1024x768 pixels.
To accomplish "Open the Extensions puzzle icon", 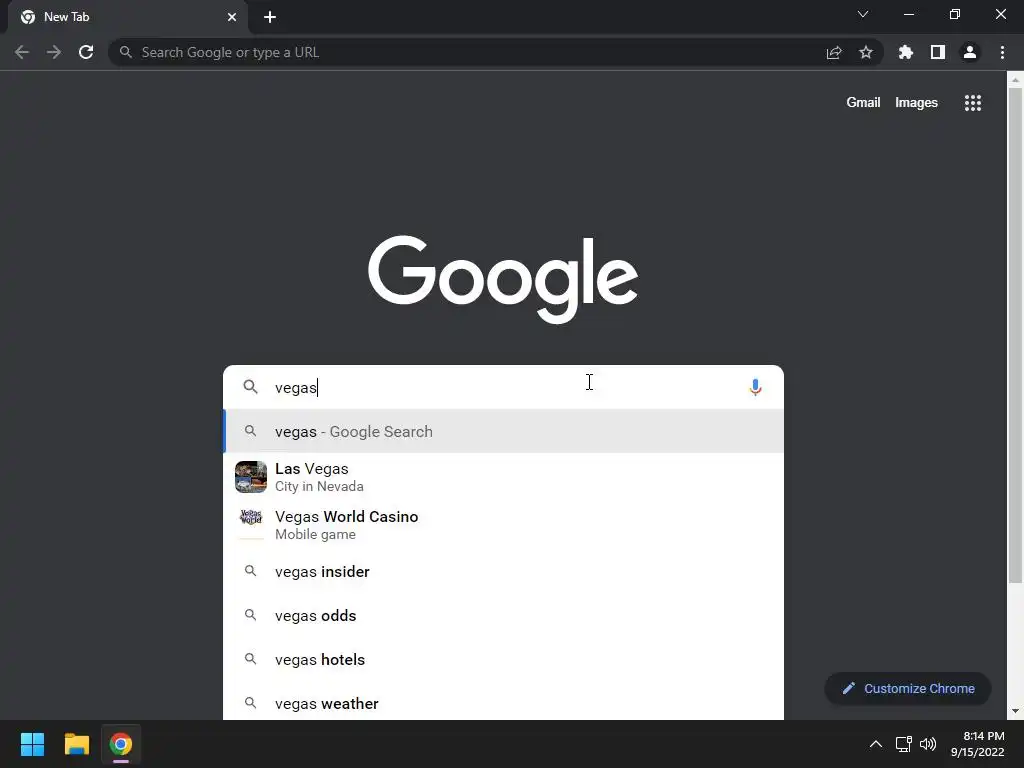I will click(x=905, y=52).
